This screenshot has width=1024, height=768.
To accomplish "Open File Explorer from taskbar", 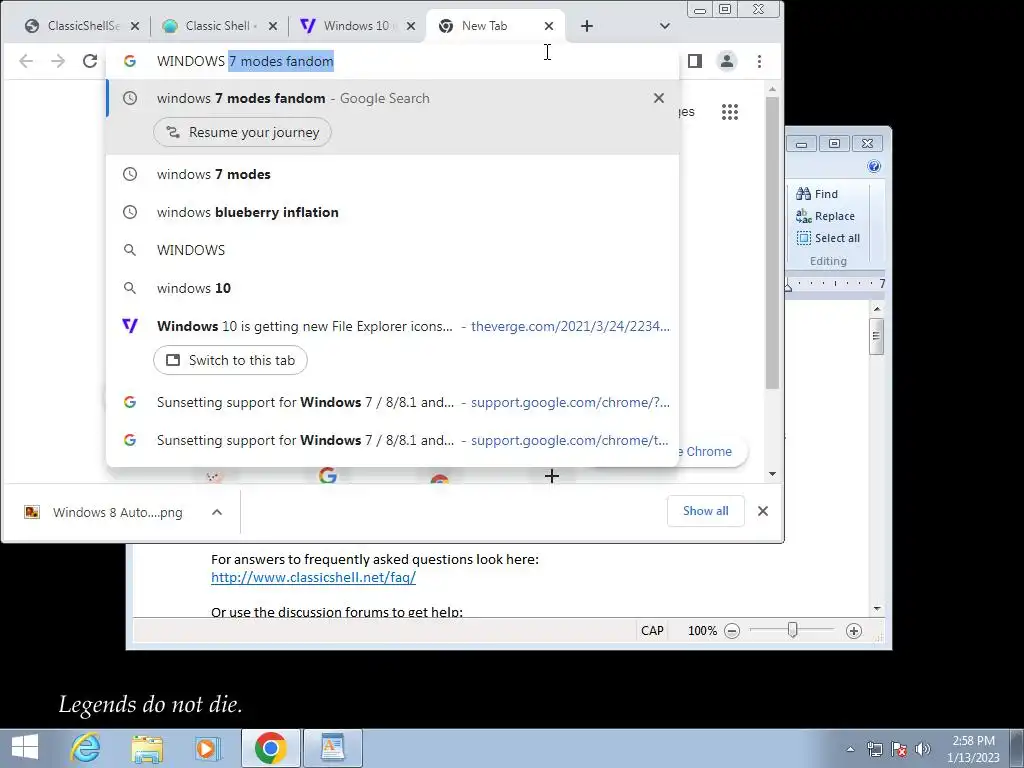I will tap(148, 748).
